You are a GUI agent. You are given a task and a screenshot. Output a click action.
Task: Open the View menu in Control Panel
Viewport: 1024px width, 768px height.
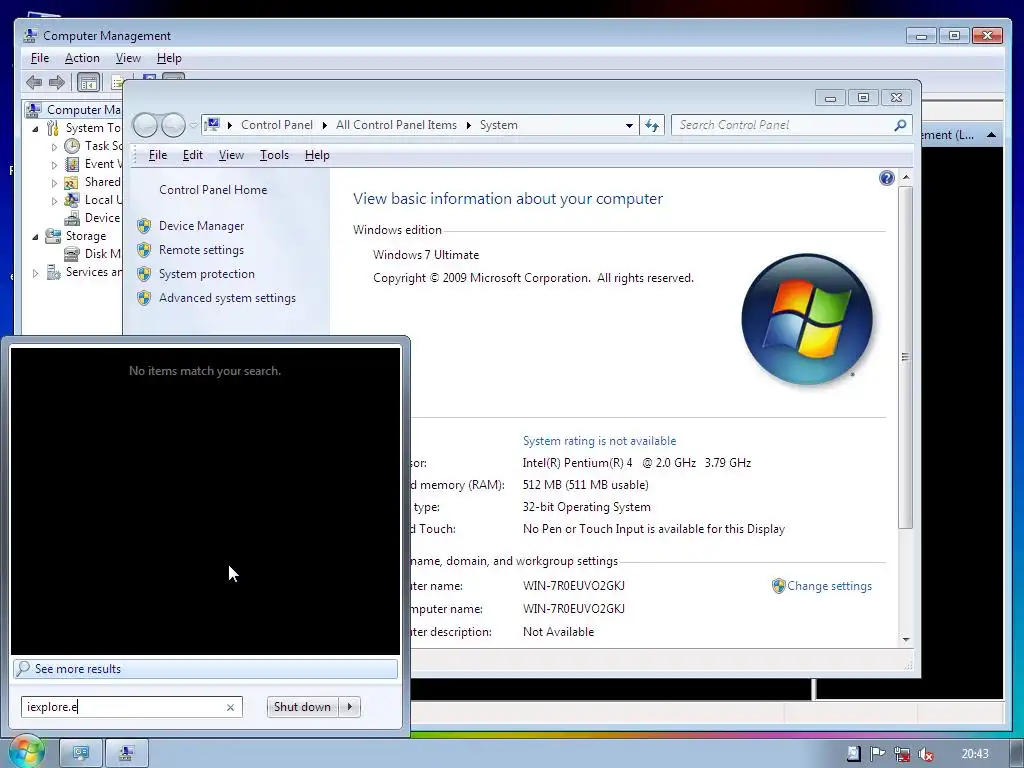click(x=231, y=155)
